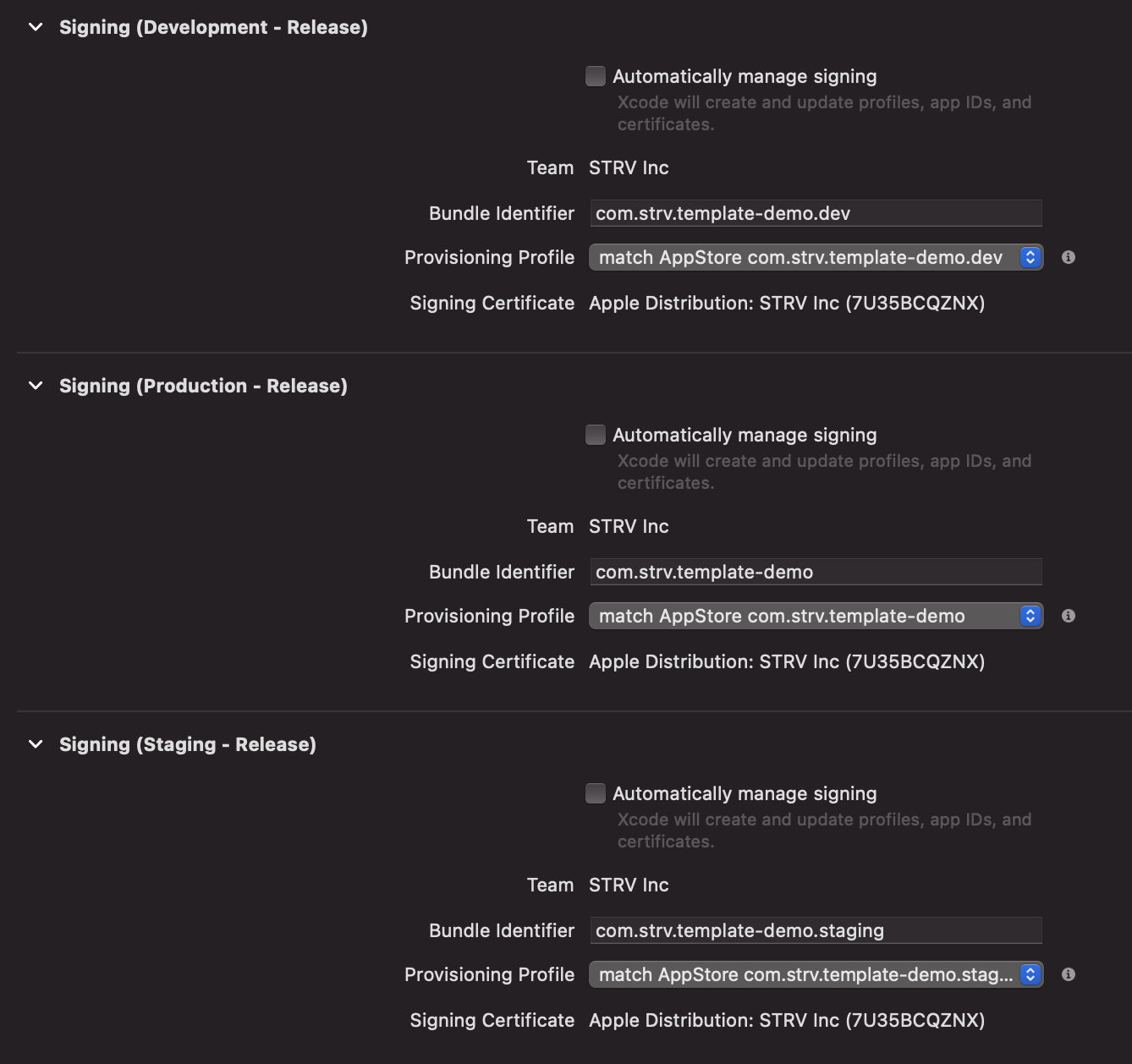Viewport: 1132px width, 1064px height.
Task: Enable Automatically manage signing for Development - Release
Action: tap(595, 76)
